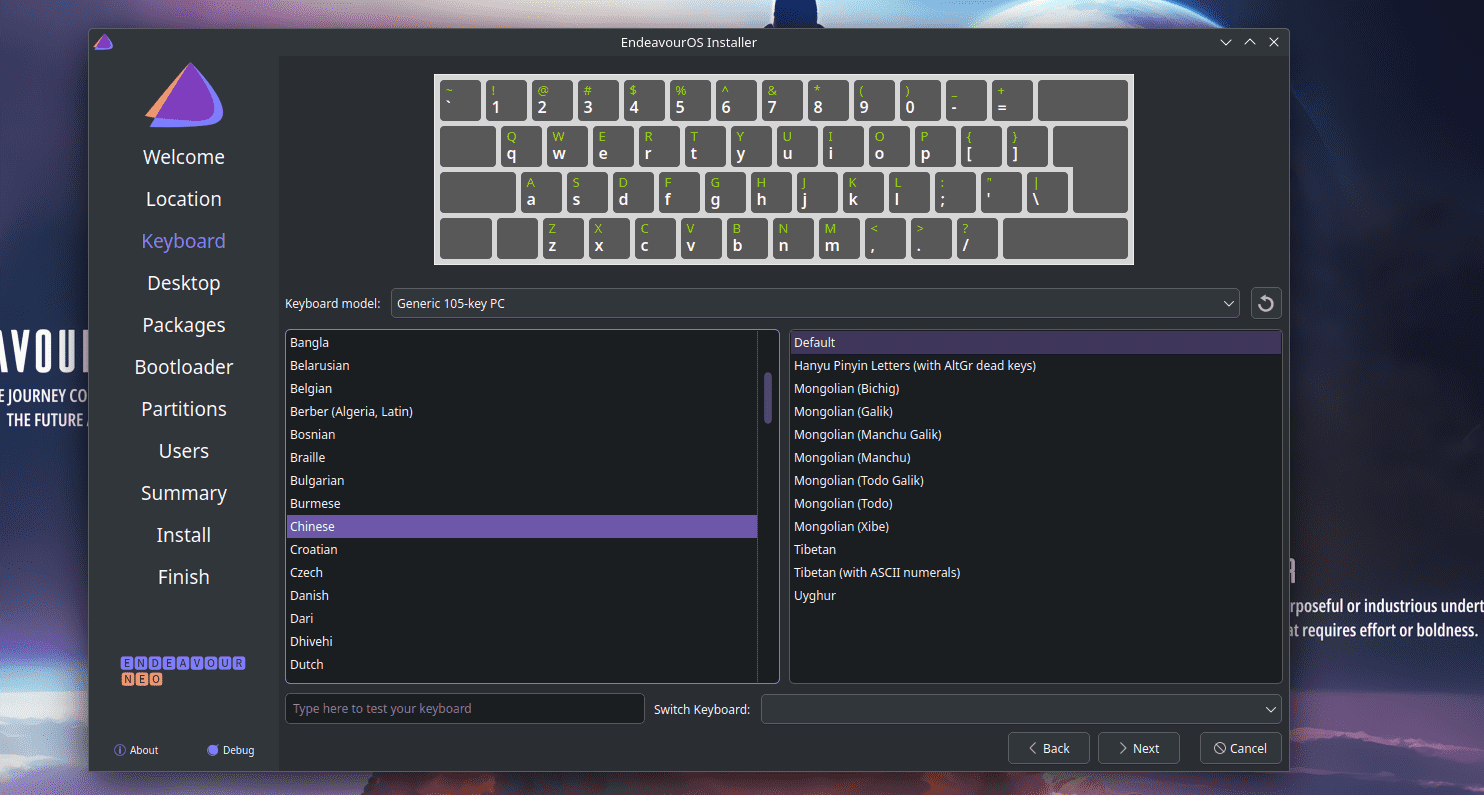Go to the Summary step
This screenshot has width=1484, height=795.
click(184, 493)
